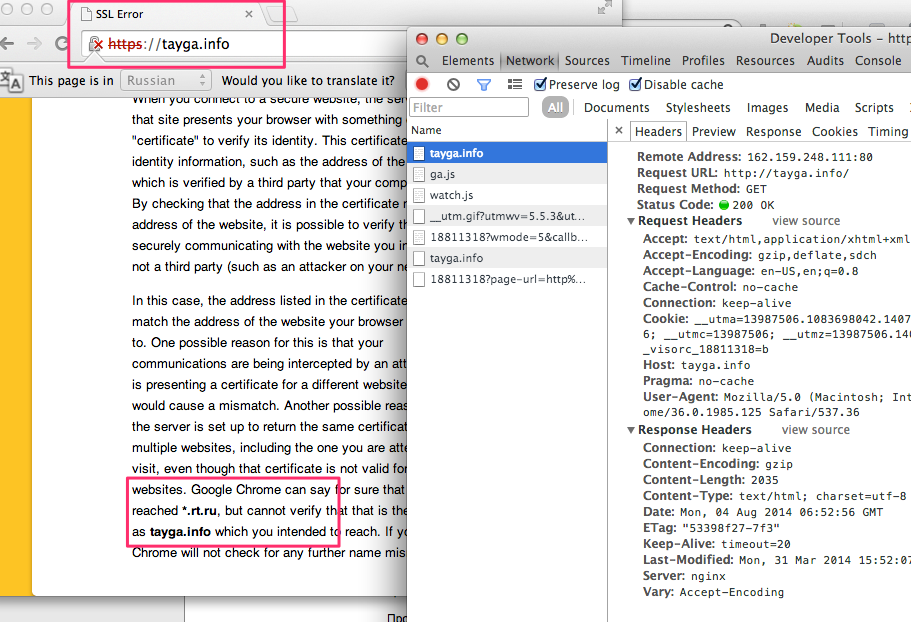Viewport: 911px width, 622px height.
Task: Click the icon beside __utm.gif request
Action: 419,216
